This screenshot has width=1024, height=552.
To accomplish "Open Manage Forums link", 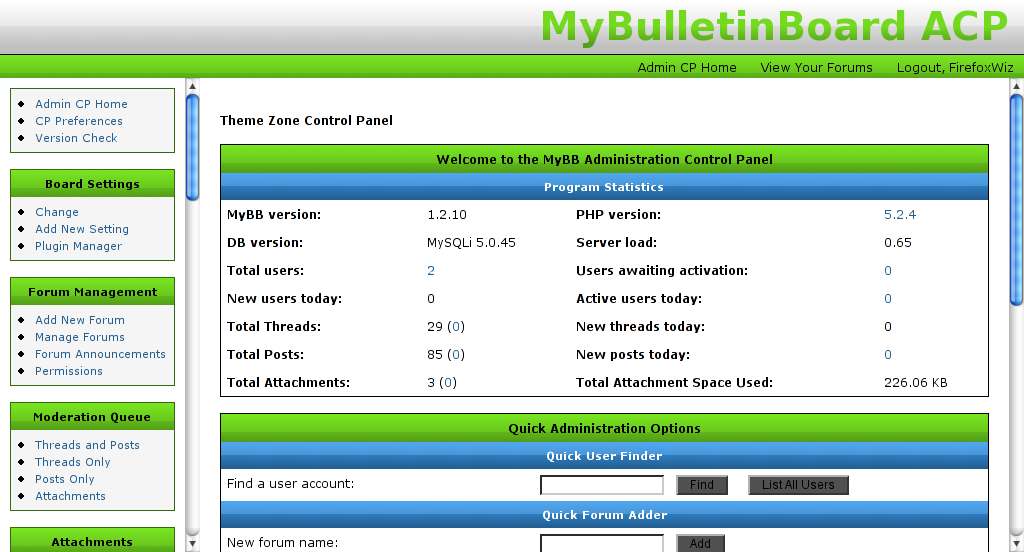I will tap(80, 336).
